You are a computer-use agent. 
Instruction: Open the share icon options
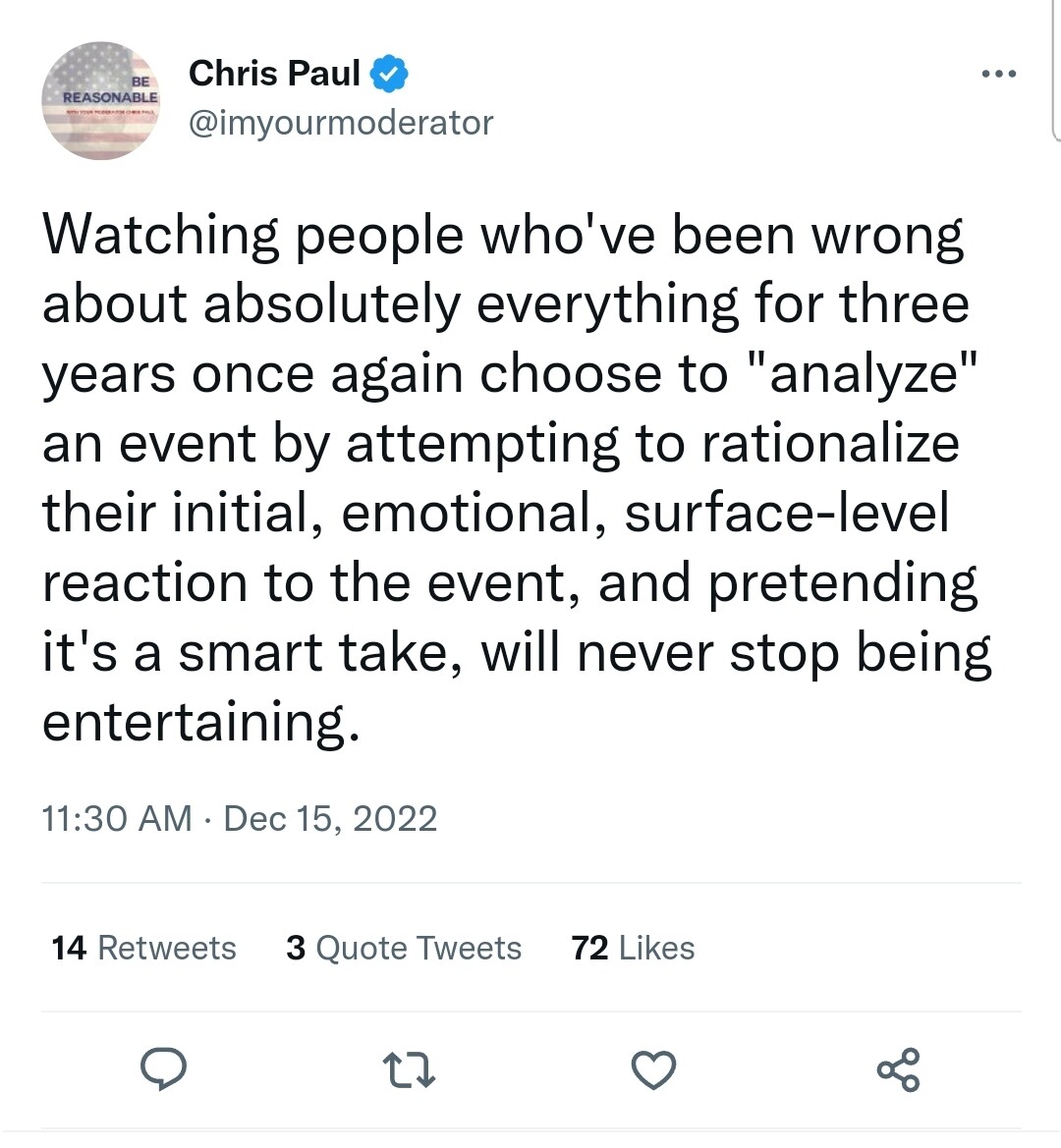pos(898,1069)
